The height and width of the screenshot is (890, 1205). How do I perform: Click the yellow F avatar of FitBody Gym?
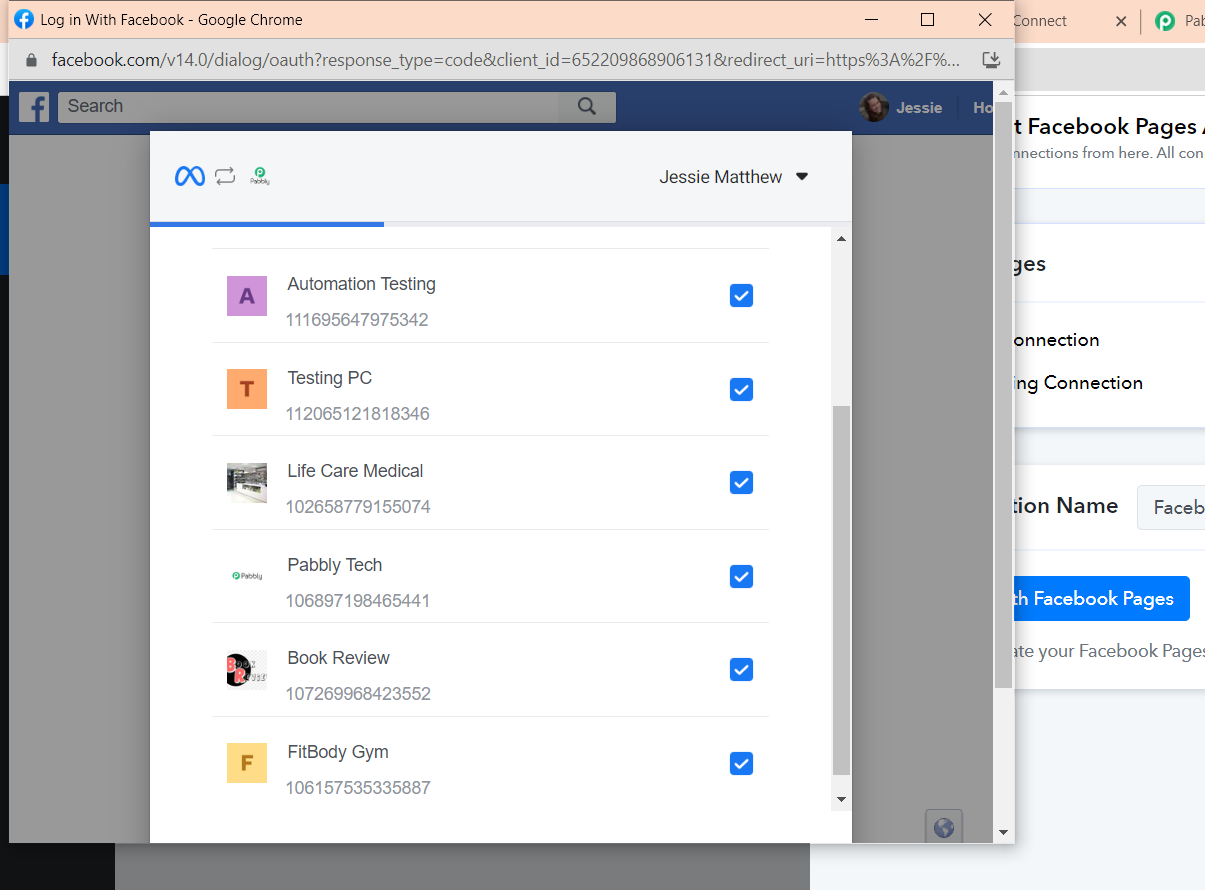pyautogui.click(x=247, y=763)
